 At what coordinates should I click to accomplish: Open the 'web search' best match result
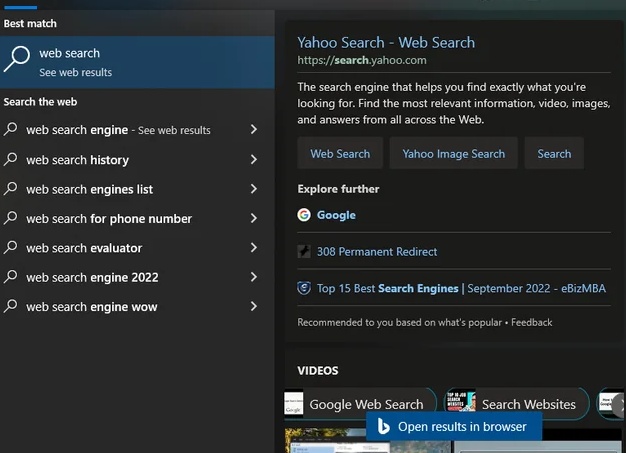point(137,62)
